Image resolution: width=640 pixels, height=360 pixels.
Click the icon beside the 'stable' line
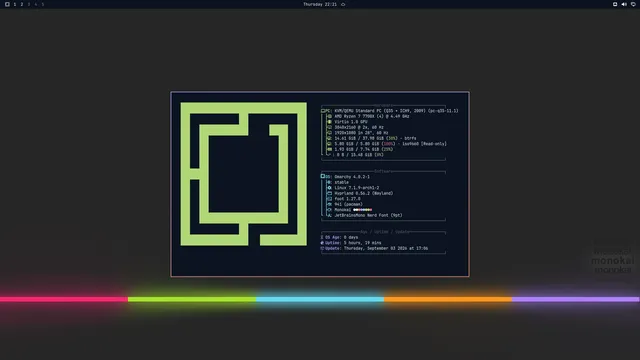click(329, 182)
